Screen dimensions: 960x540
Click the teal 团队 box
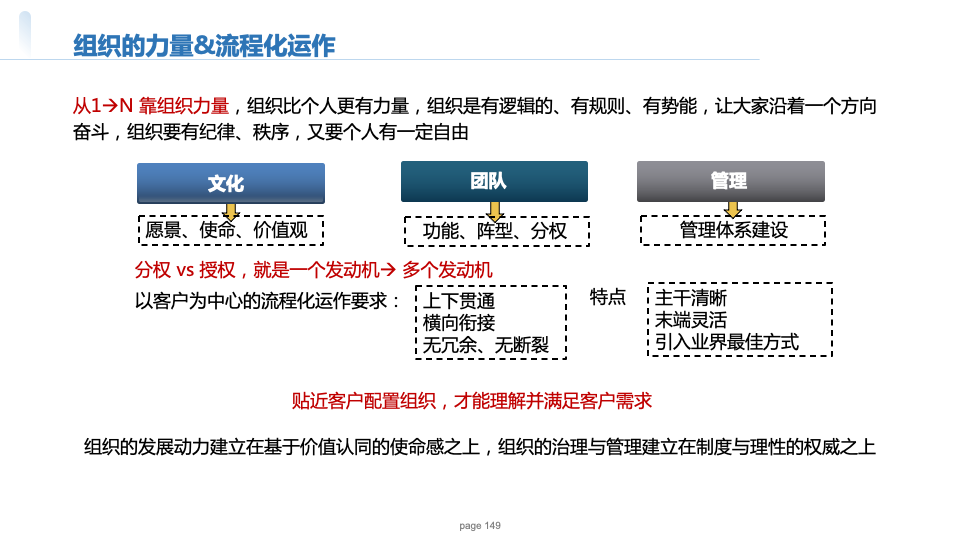coord(494,181)
